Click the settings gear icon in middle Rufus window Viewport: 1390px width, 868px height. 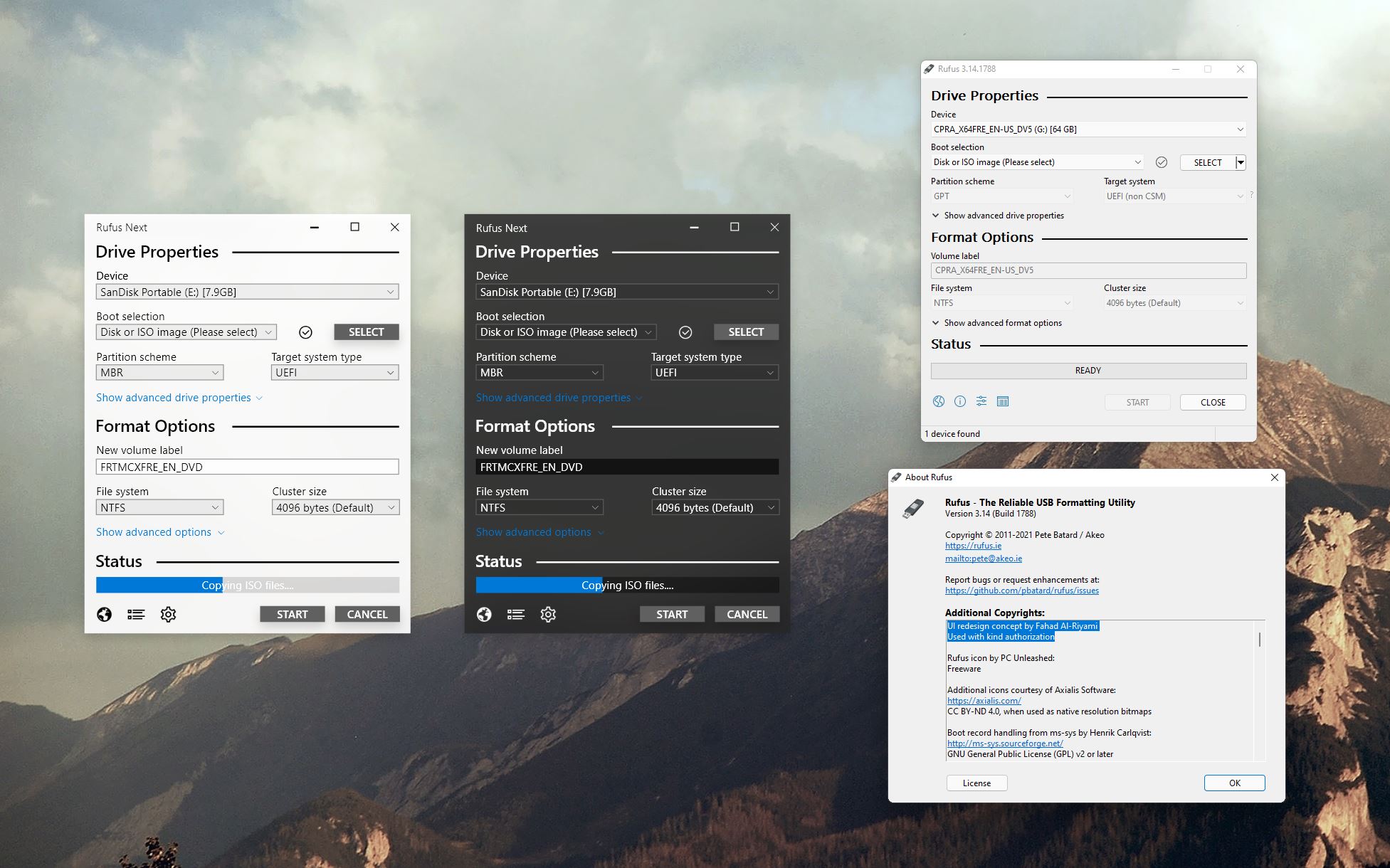(547, 613)
